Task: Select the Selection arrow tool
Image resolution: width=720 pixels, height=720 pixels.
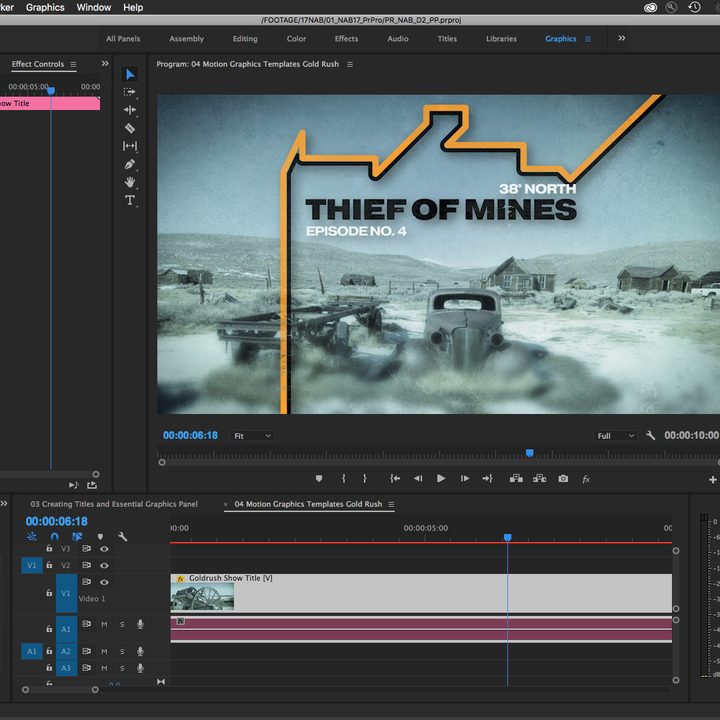Action: 130,74
